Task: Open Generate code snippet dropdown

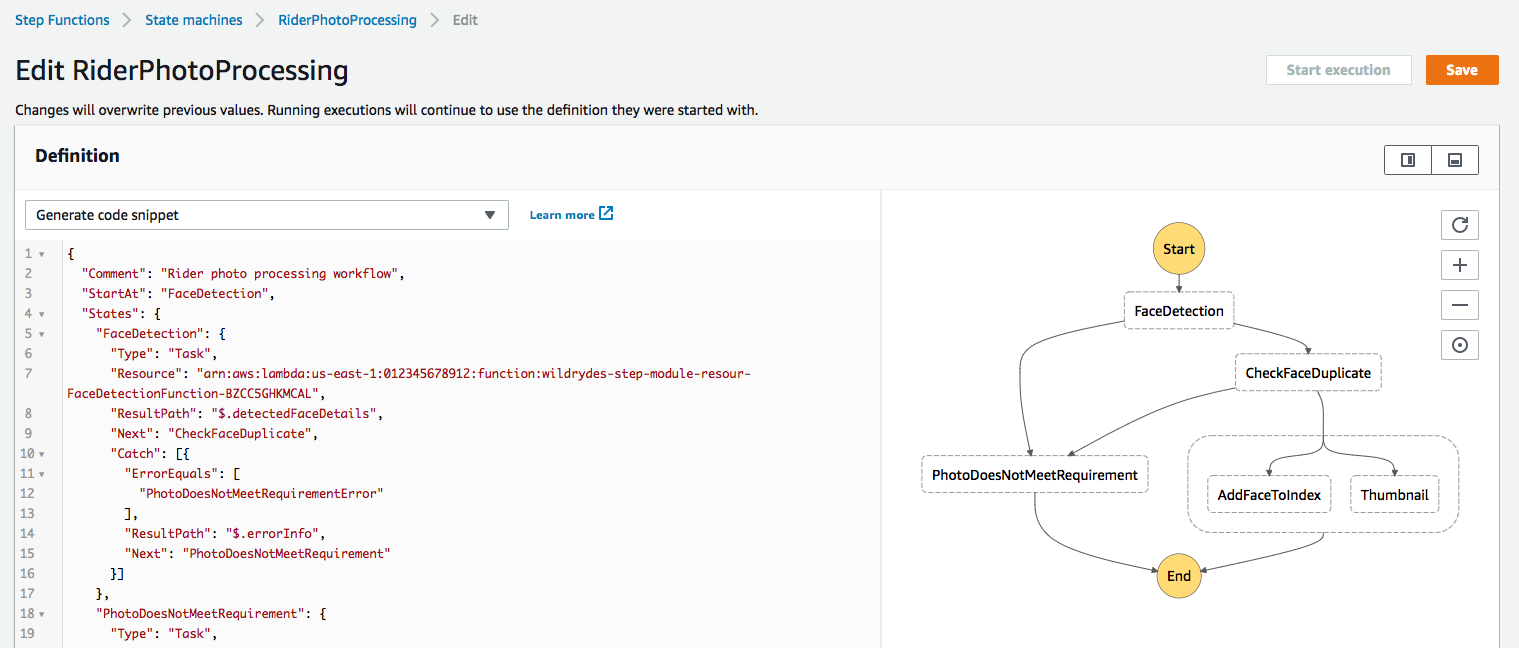Action: pos(267,215)
